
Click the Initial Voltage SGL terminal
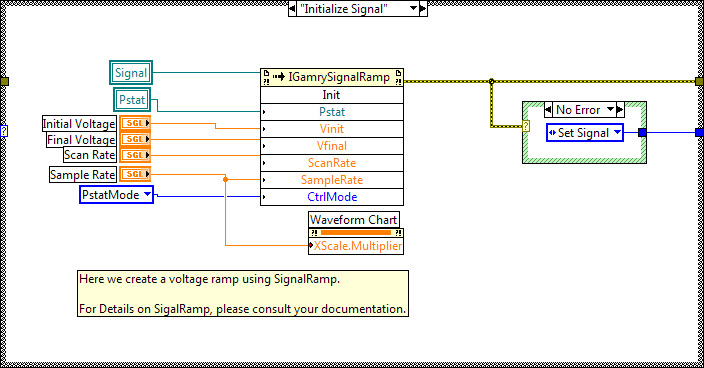pos(135,123)
